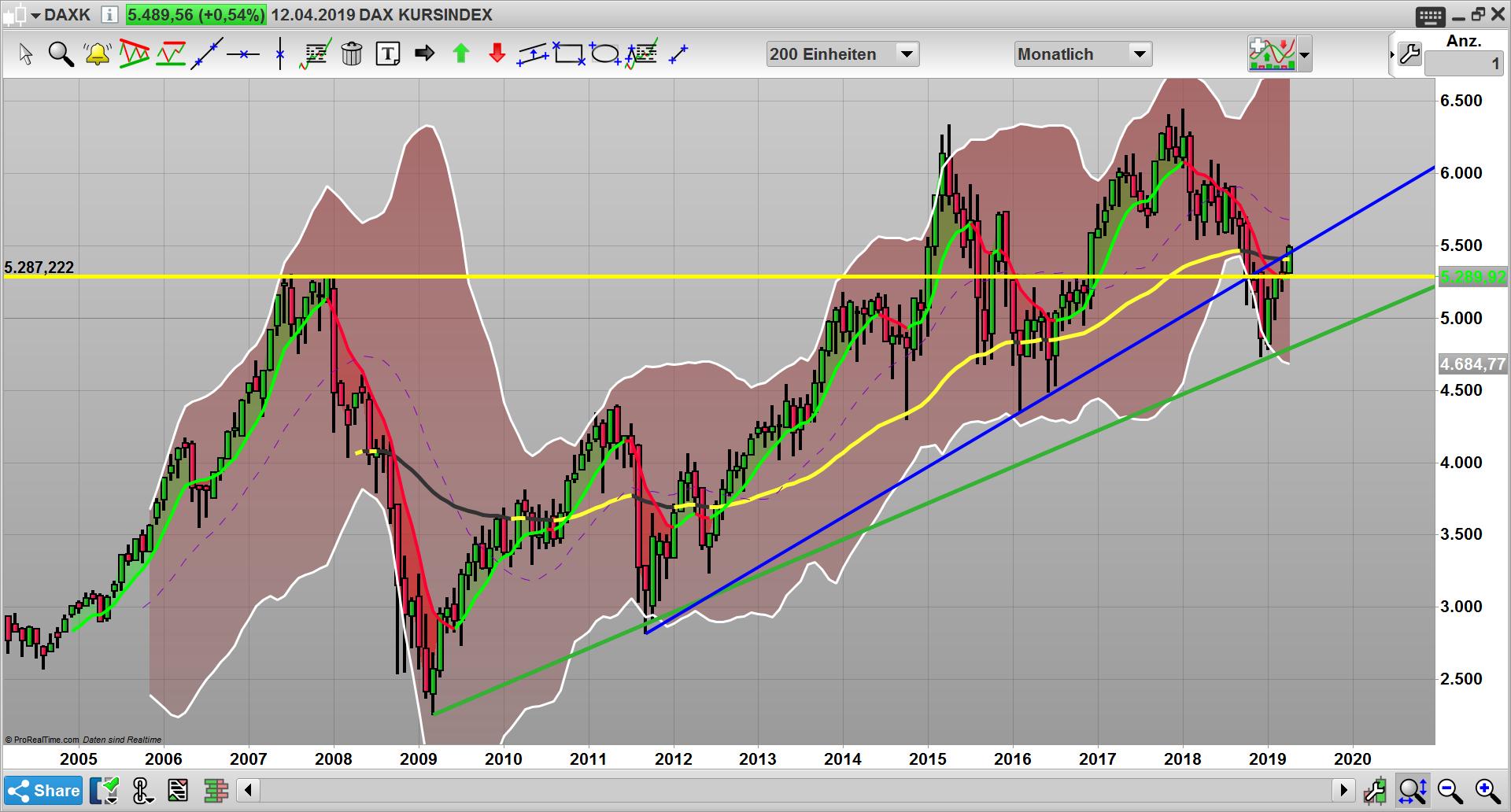Toggle auto-fit zoom magnifier
Image resolution: width=1511 pixels, height=812 pixels.
point(1413,791)
